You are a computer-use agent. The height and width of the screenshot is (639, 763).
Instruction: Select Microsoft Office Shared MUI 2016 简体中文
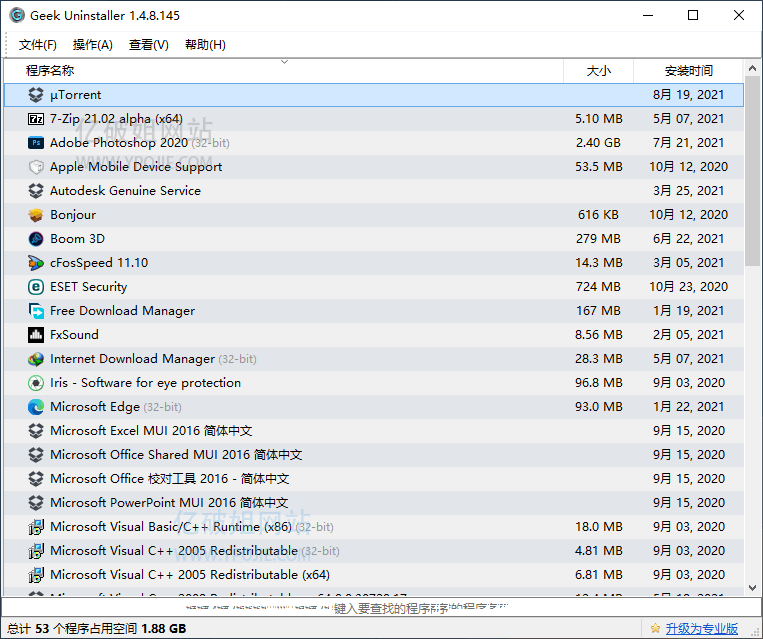point(176,455)
